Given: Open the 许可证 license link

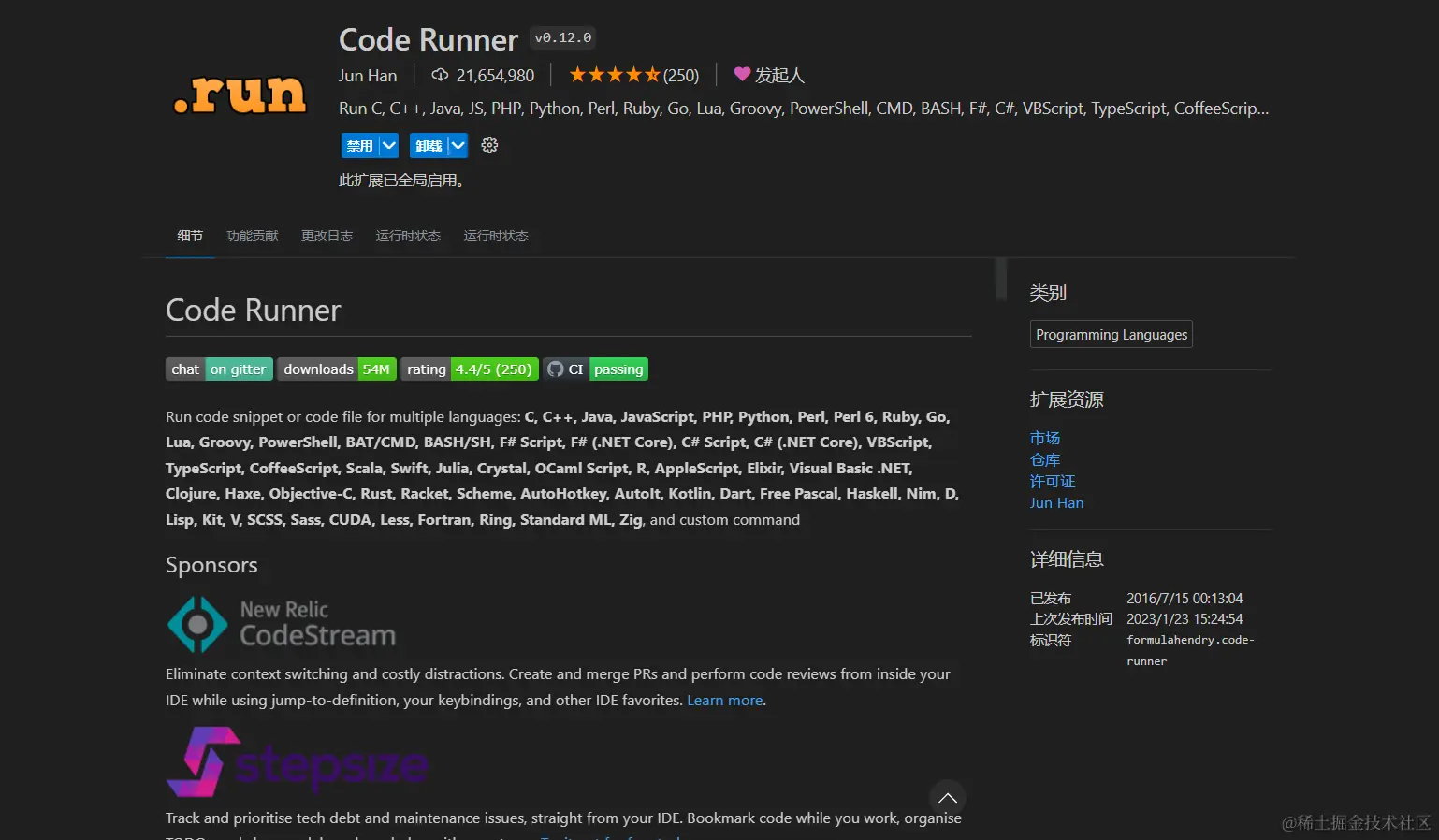Looking at the screenshot, I should [1053, 481].
